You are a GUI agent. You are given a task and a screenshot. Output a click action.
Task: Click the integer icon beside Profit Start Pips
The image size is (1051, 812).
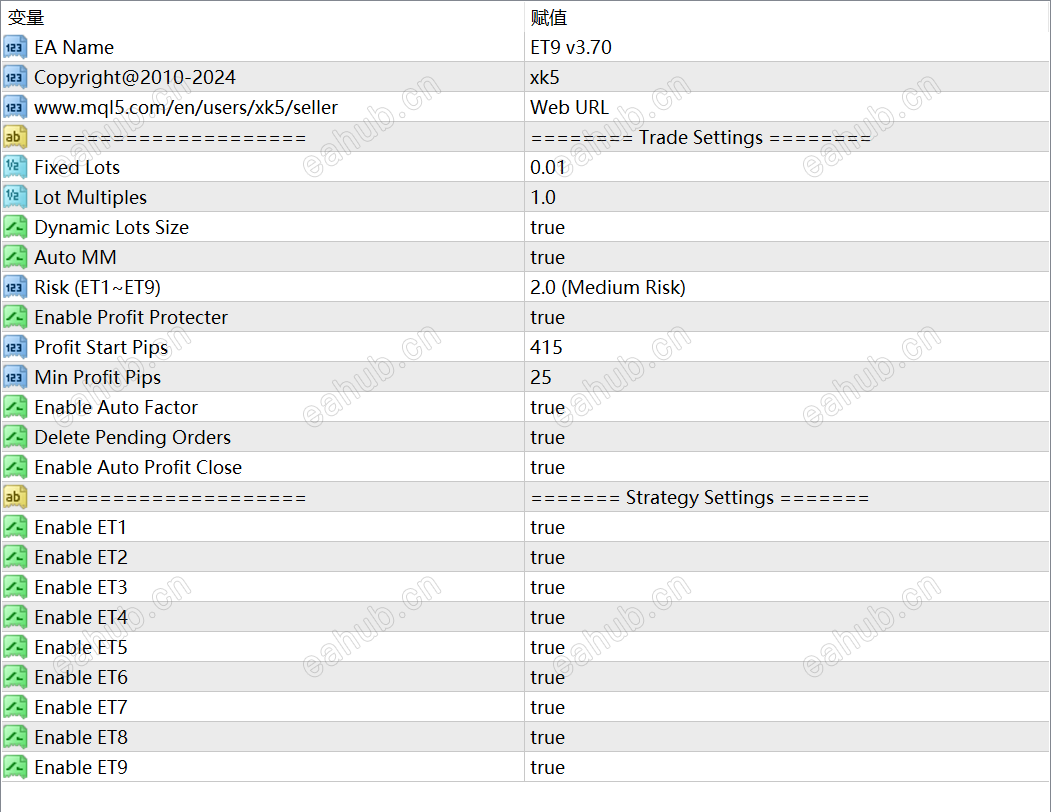[x=15, y=347]
